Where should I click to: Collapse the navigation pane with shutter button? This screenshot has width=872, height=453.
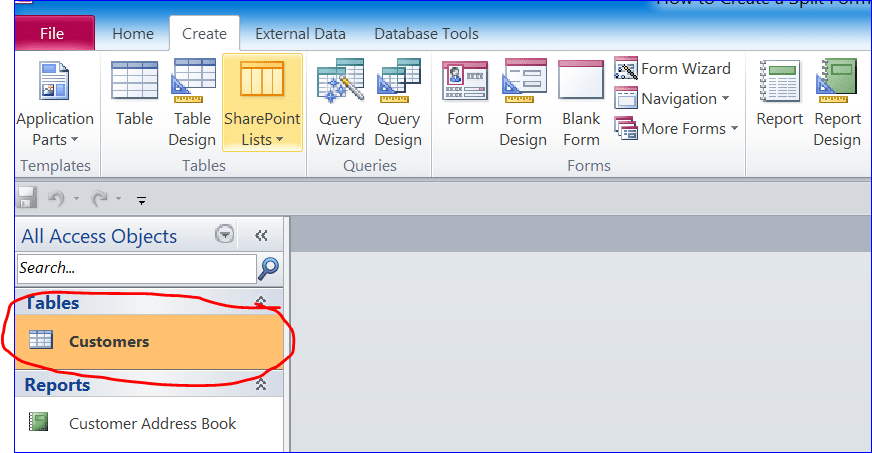[261, 236]
